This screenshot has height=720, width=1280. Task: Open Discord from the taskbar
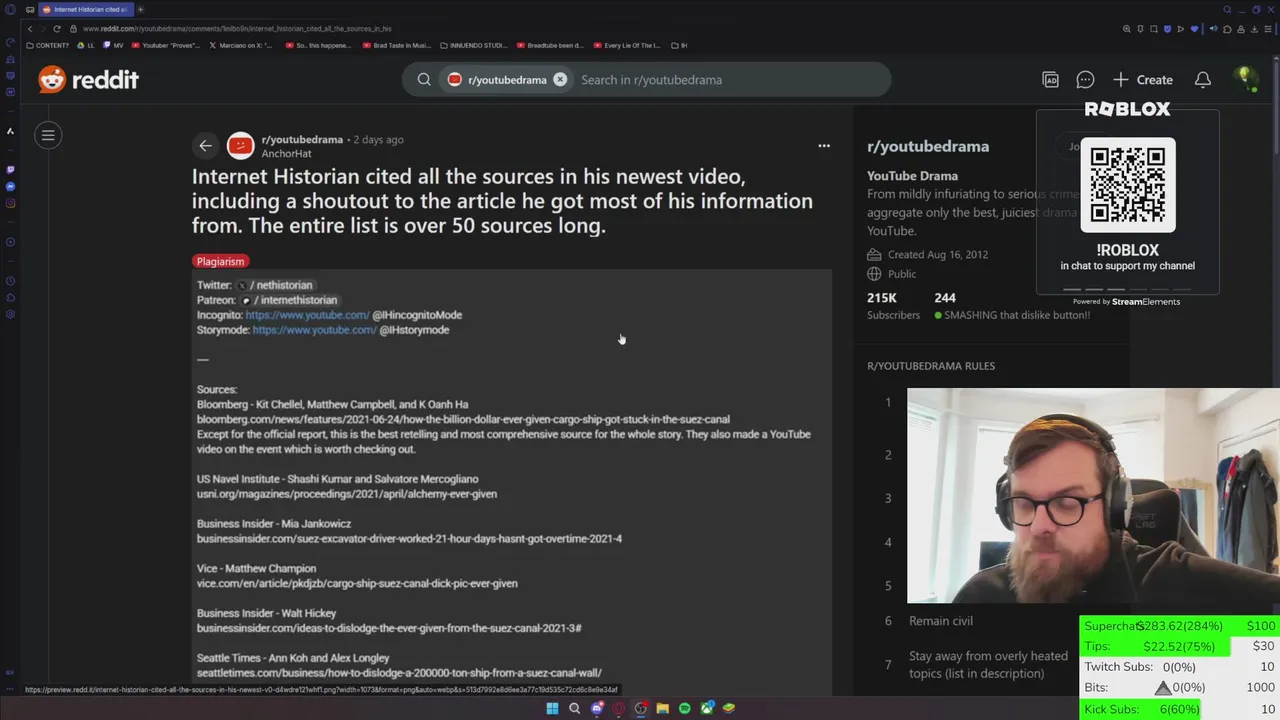[x=597, y=708]
